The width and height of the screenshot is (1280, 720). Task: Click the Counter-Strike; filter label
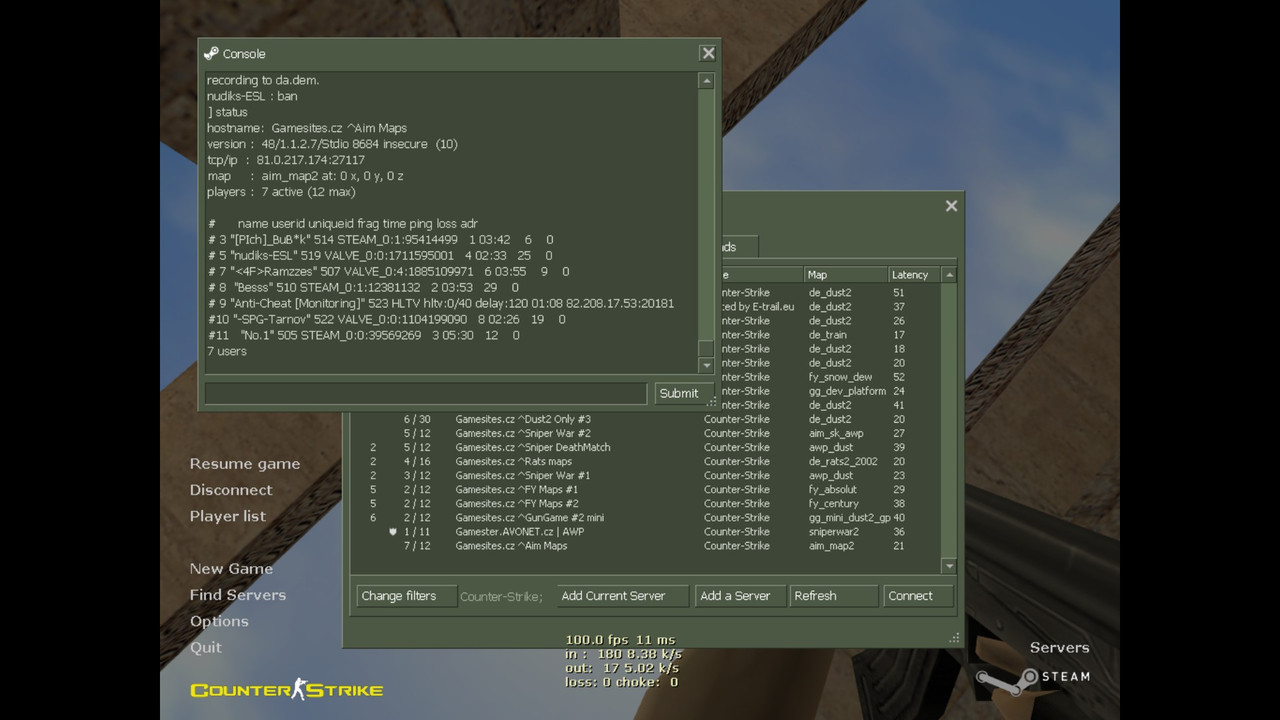(501, 596)
